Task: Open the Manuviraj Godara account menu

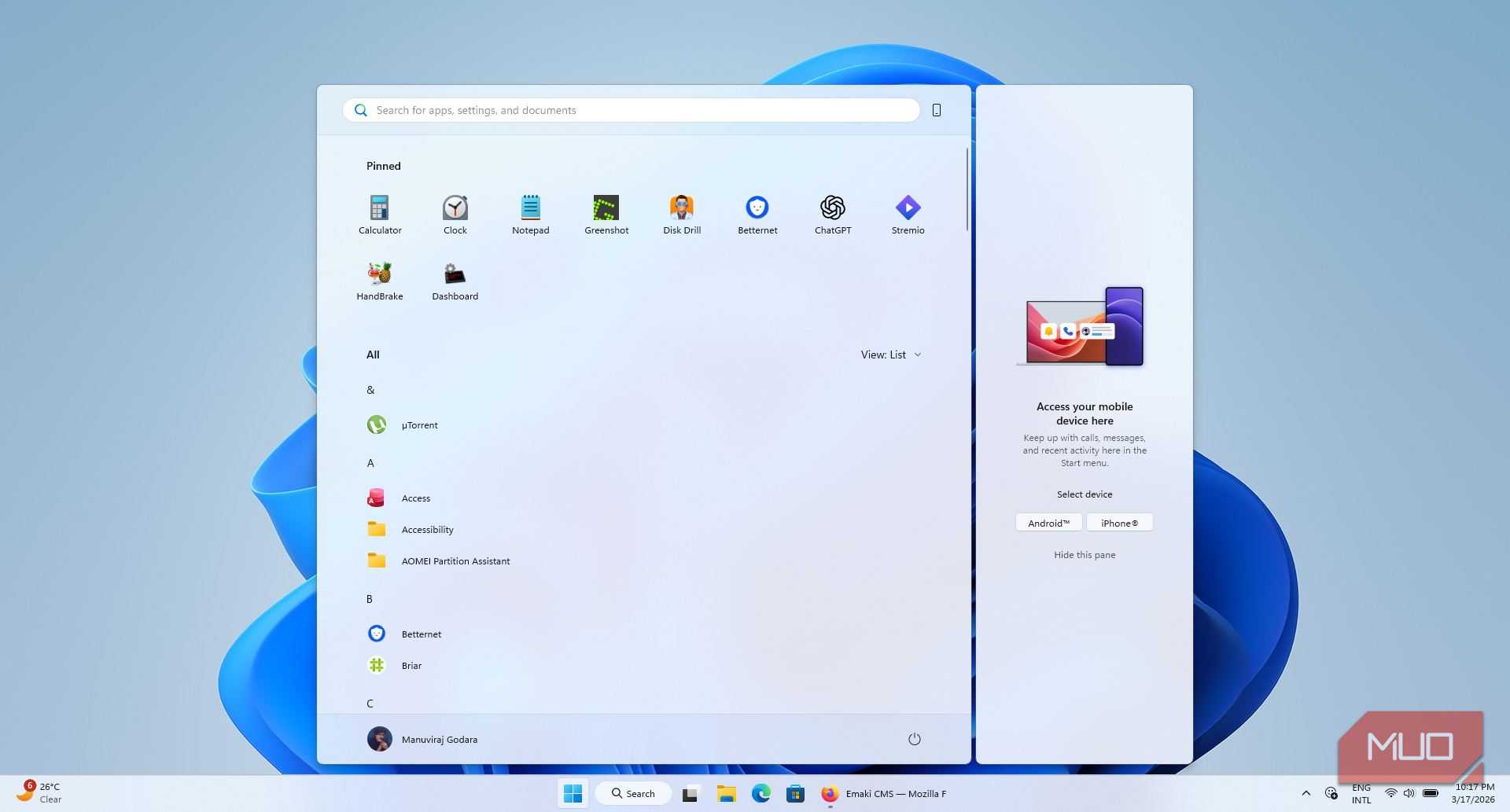Action: (423, 739)
